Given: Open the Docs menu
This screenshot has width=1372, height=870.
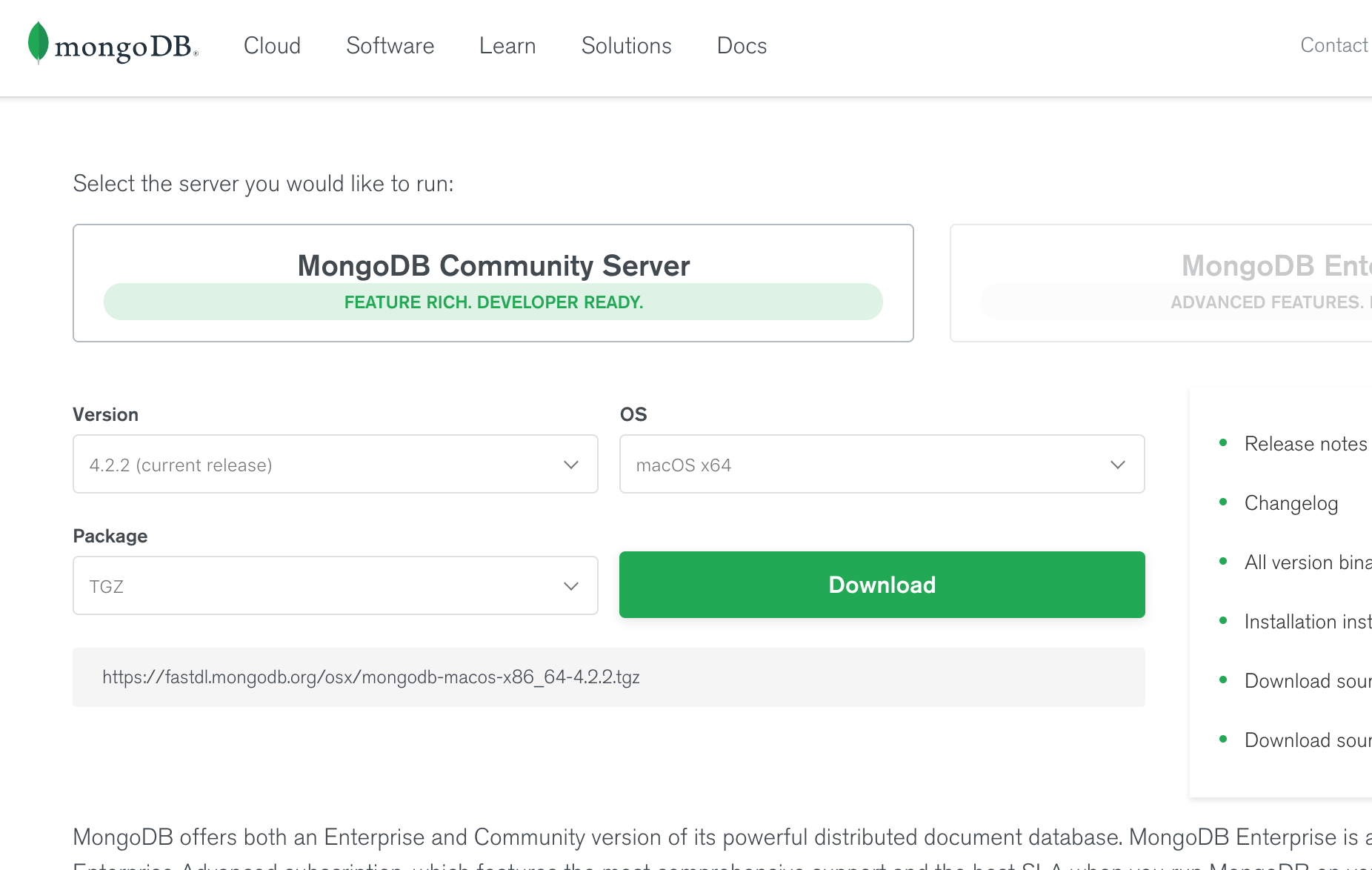Looking at the screenshot, I should (742, 46).
